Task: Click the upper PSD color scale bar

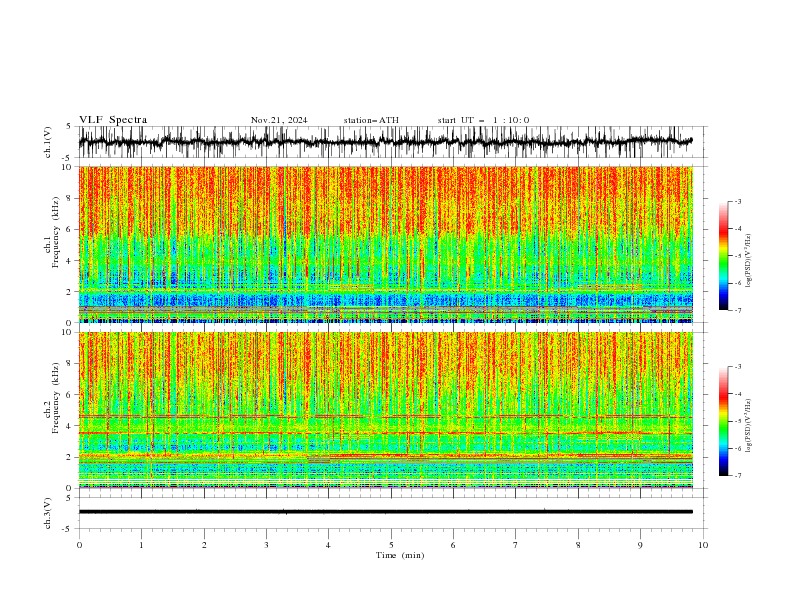Action: 723,256
